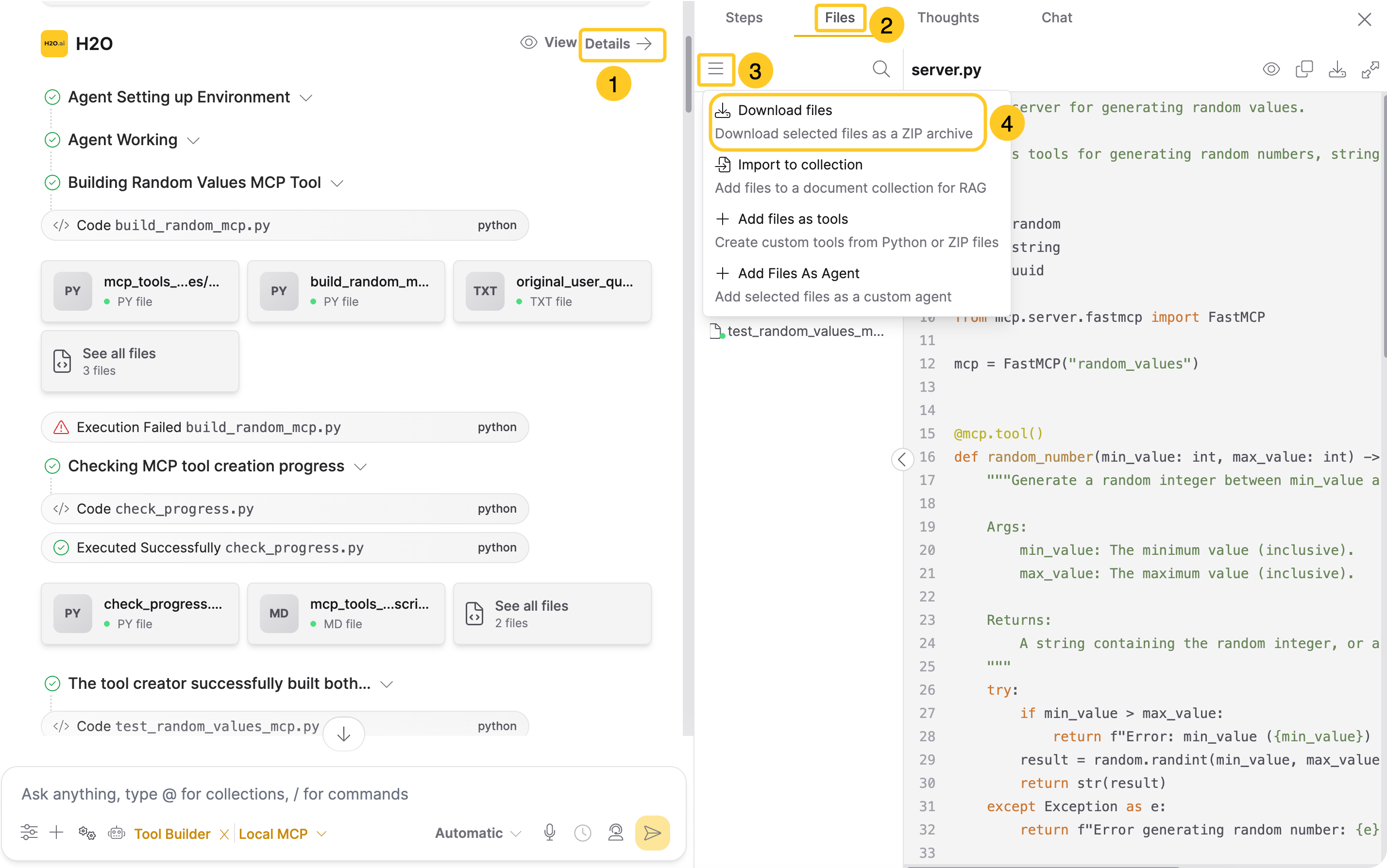Collapse the file list panel arrow

(902, 459)
